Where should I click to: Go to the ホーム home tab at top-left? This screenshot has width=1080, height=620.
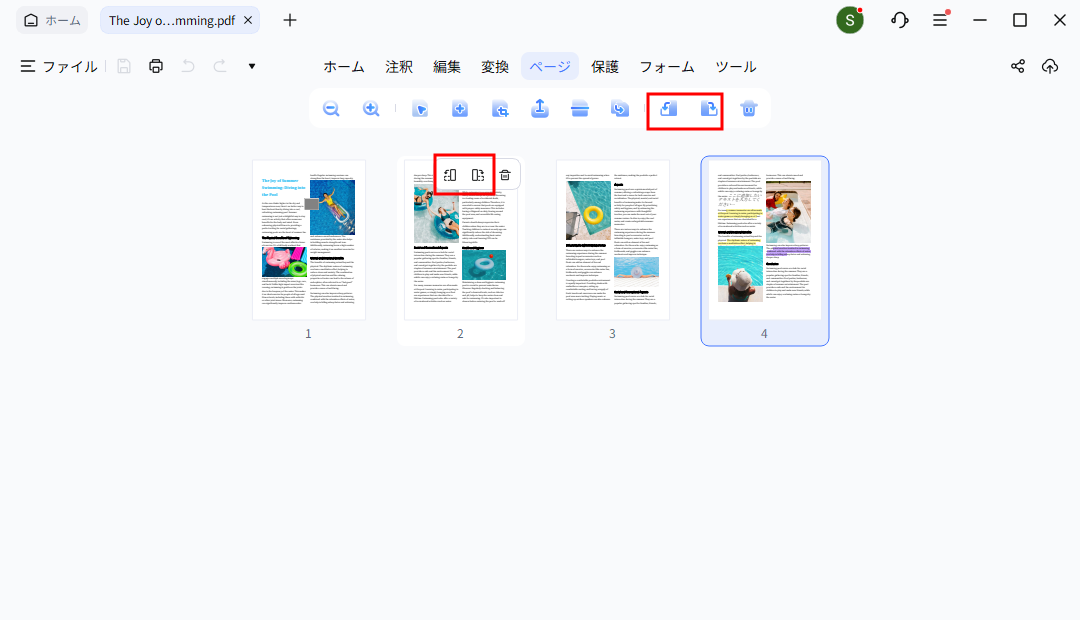52,20
